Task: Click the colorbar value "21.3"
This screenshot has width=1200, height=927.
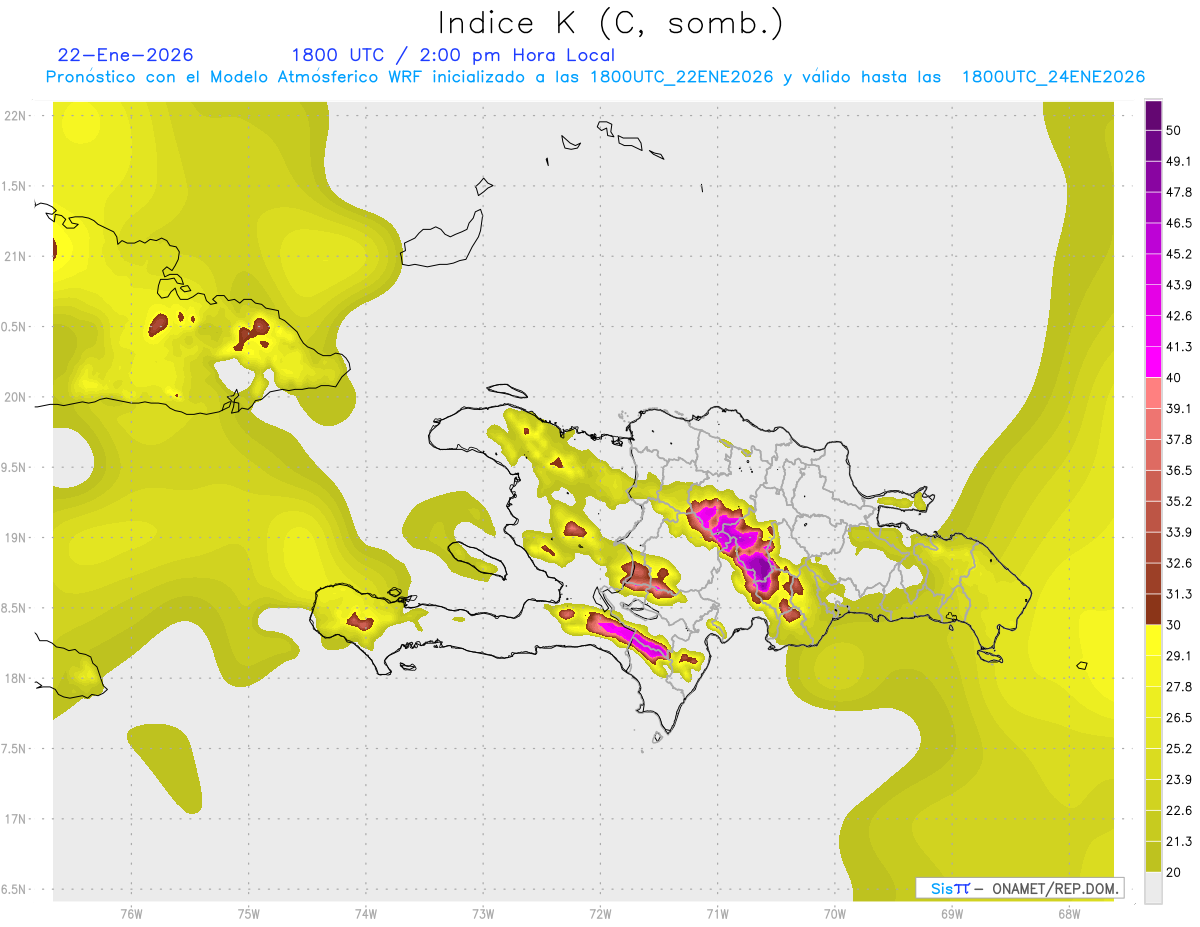Action: click(1179, 842)
